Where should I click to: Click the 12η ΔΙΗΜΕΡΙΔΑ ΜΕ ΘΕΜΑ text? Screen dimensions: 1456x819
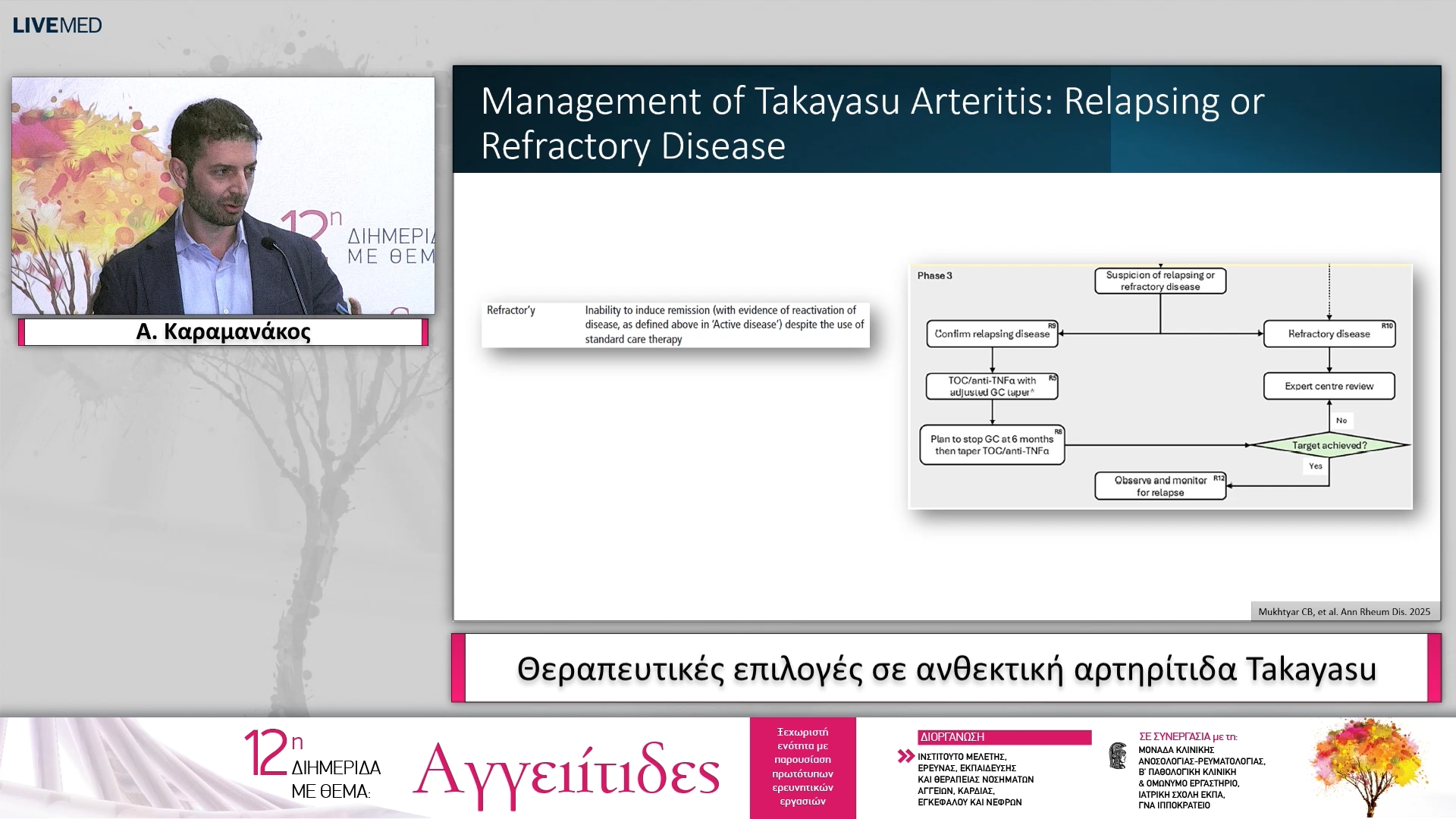312,764
